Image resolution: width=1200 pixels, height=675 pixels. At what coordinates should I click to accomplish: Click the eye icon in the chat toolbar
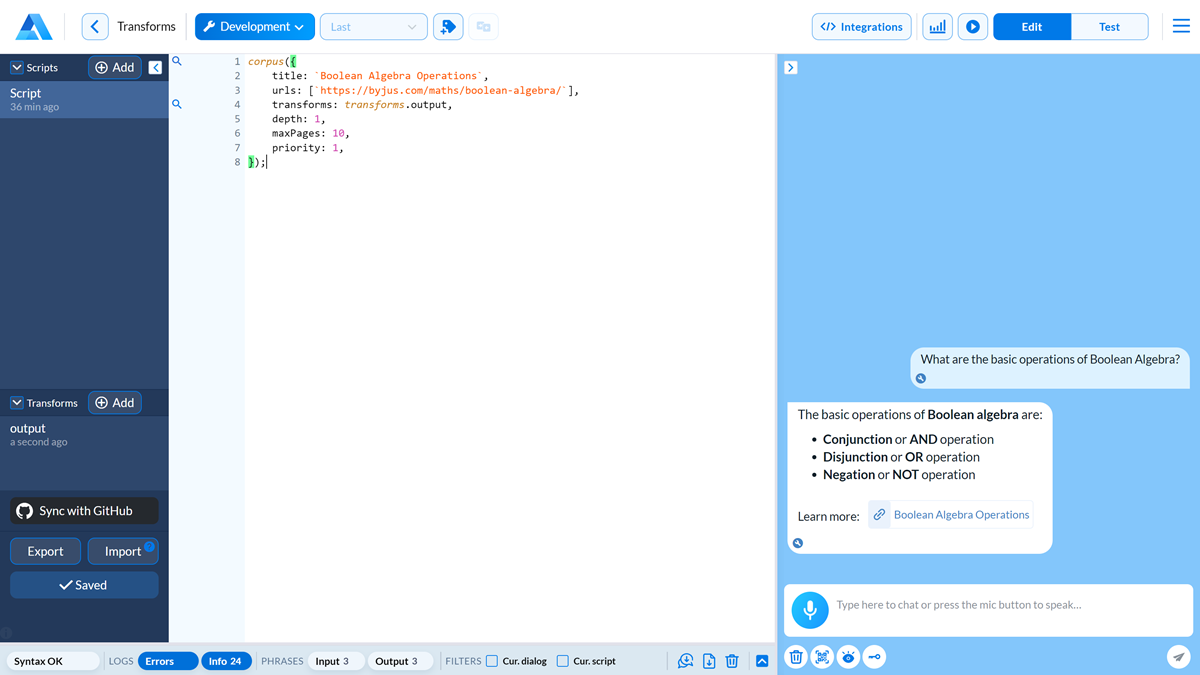(848, 657)
